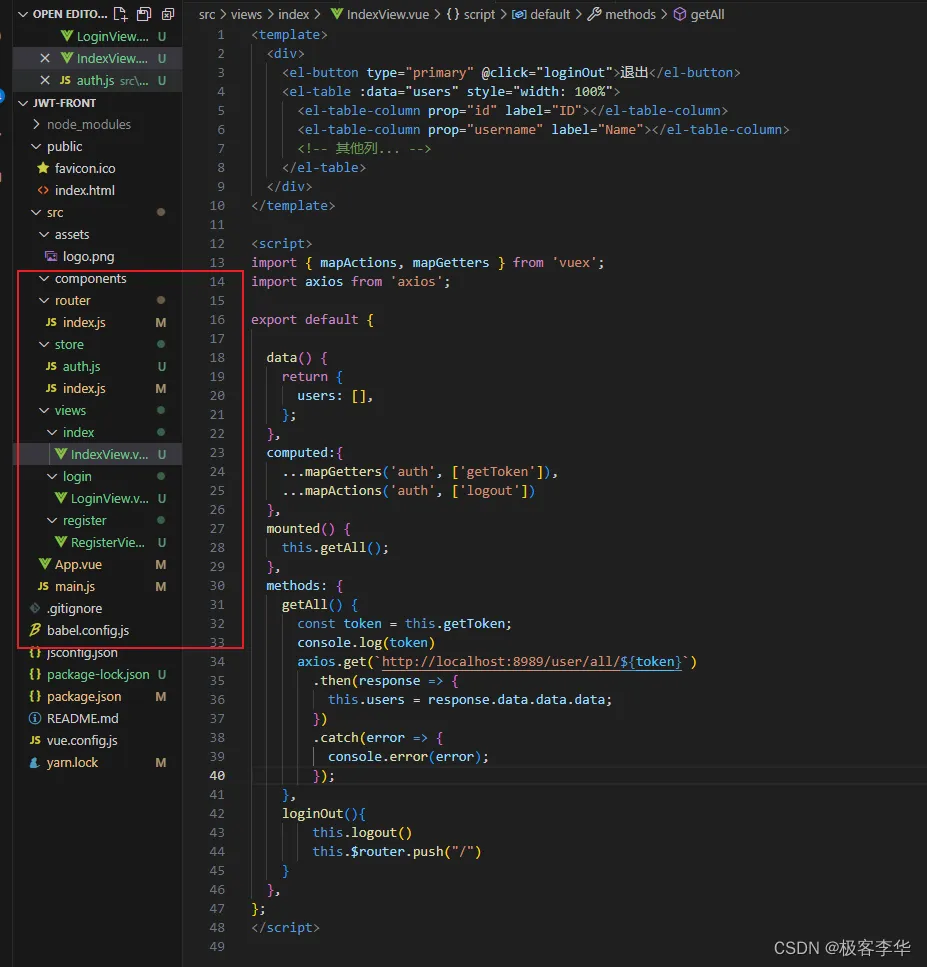Open LoginView.vue in the login folder
This screenshot has width=927, height=967.
(x=109, y=498)
